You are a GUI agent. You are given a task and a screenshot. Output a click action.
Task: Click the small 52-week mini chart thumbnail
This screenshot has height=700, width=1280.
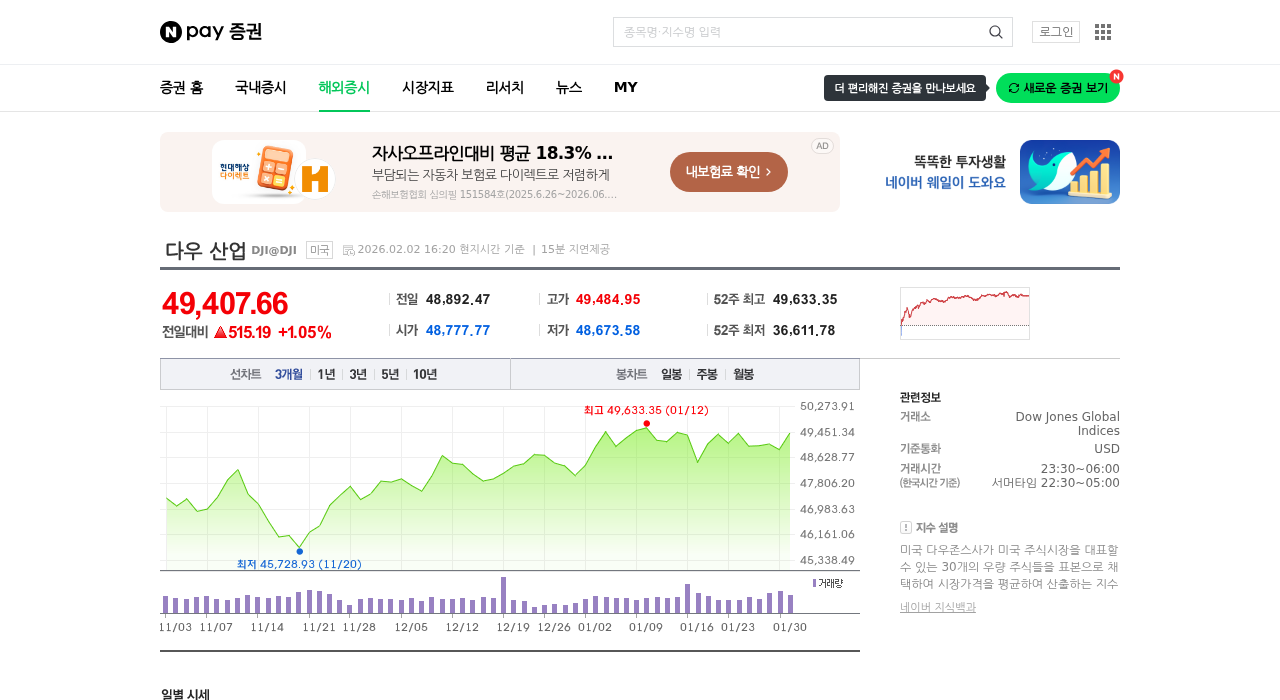click(964, 313)
